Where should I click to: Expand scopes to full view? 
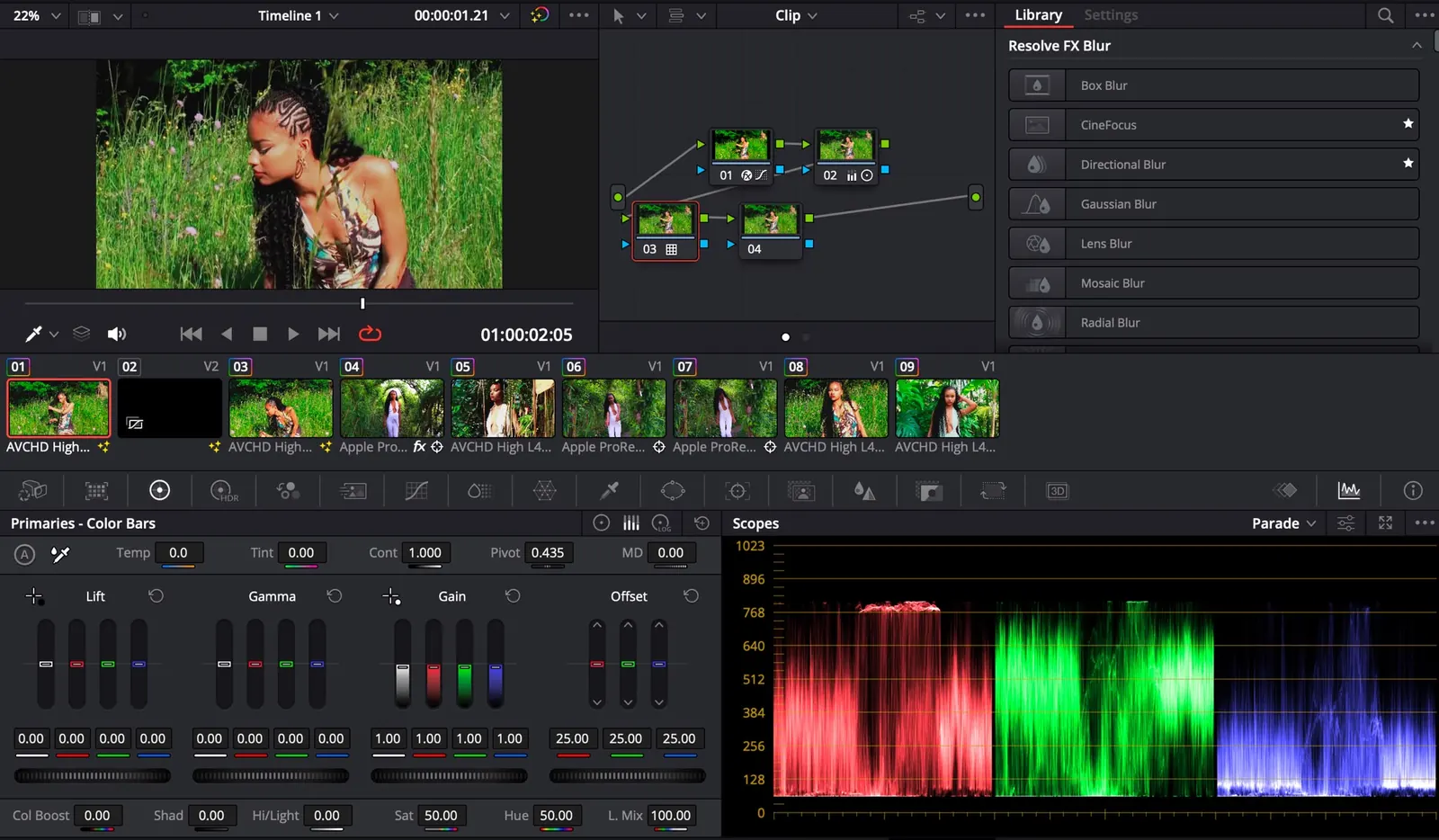[1386, 523]
